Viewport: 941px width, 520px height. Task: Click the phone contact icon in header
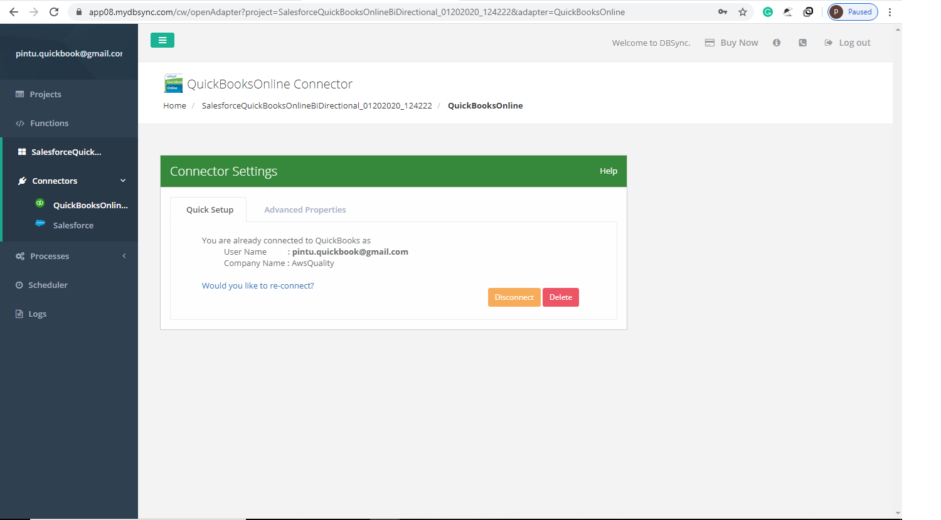tap(802, 43)
